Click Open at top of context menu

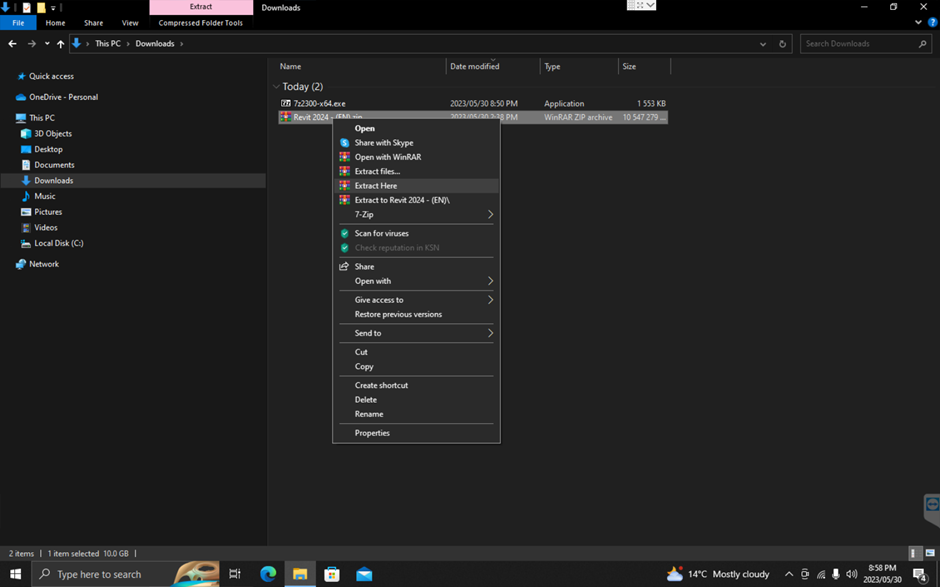(416, 128)
